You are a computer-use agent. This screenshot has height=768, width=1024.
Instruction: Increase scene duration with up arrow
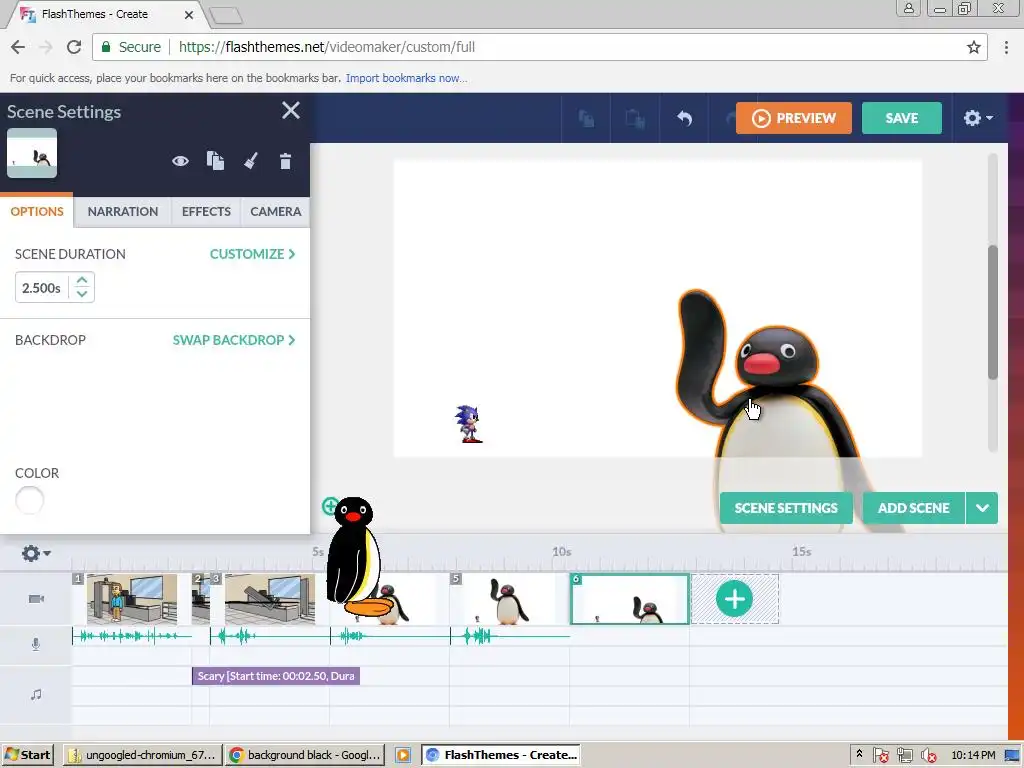point(82,280)
